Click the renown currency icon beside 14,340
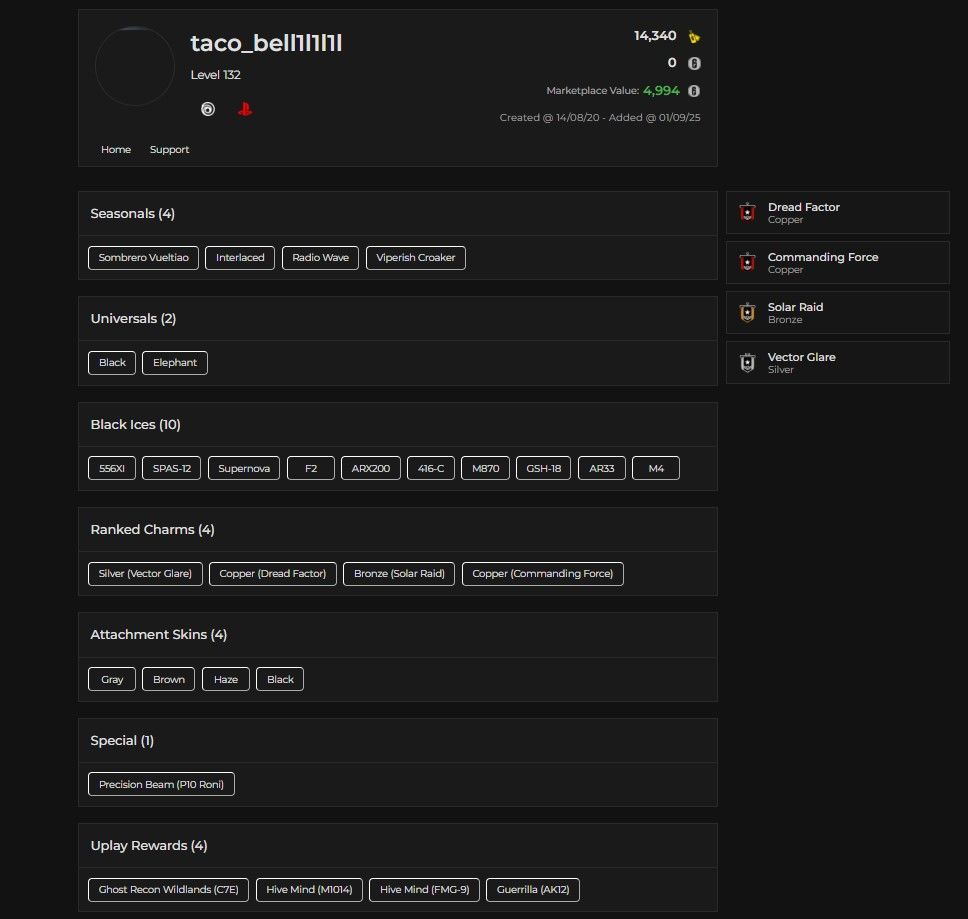The image size is (968, 919). coord(694,36)
